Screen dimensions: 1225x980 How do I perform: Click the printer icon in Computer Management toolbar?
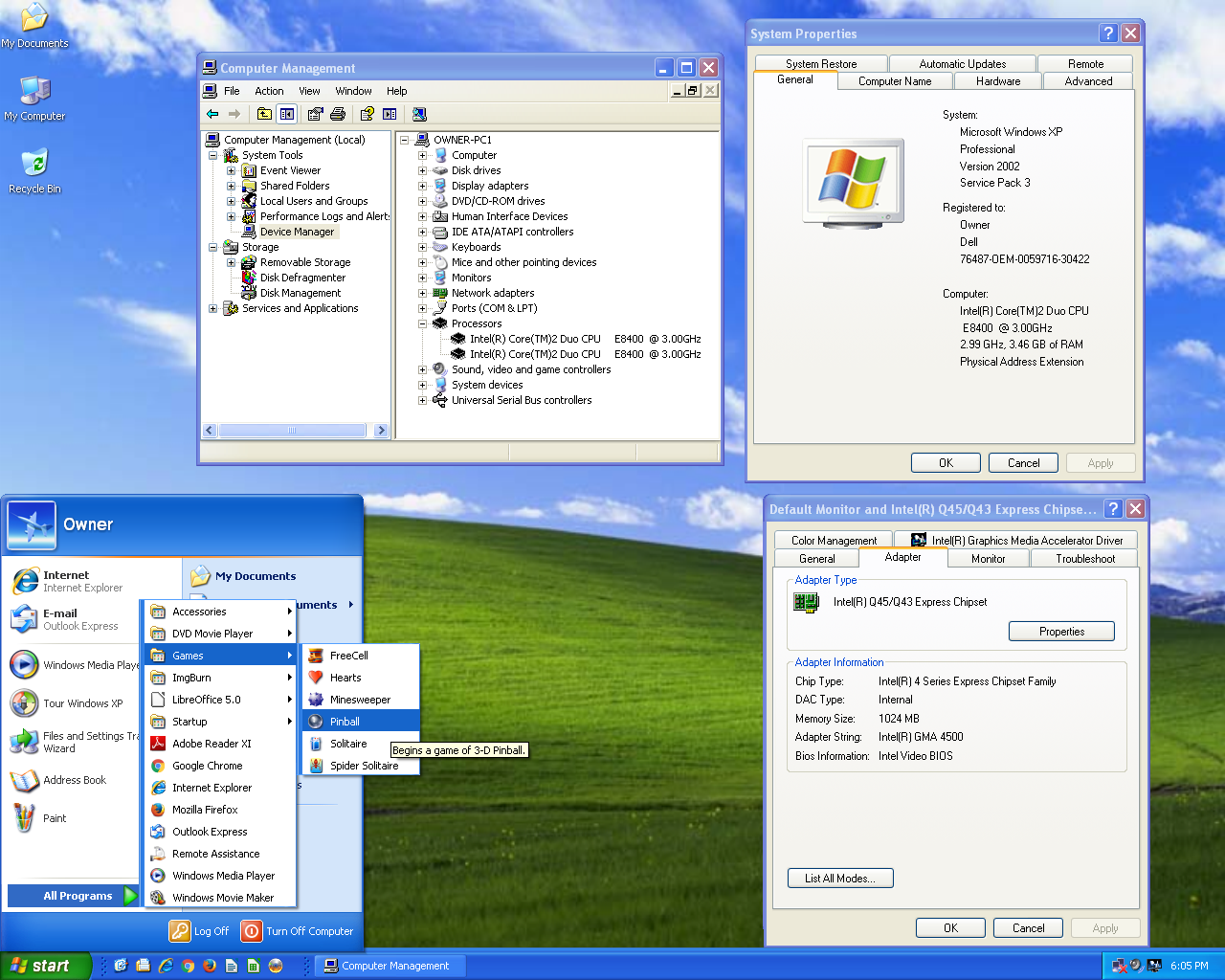(x=338, y=114)
